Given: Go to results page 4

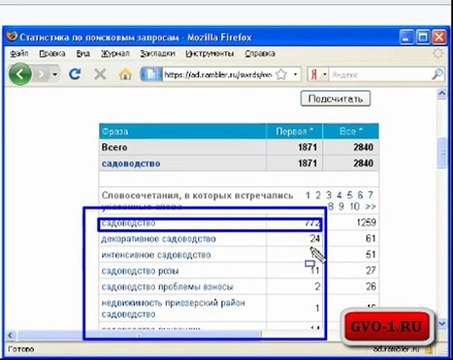Looking at the screenshot, I should [x=339, y=195].
